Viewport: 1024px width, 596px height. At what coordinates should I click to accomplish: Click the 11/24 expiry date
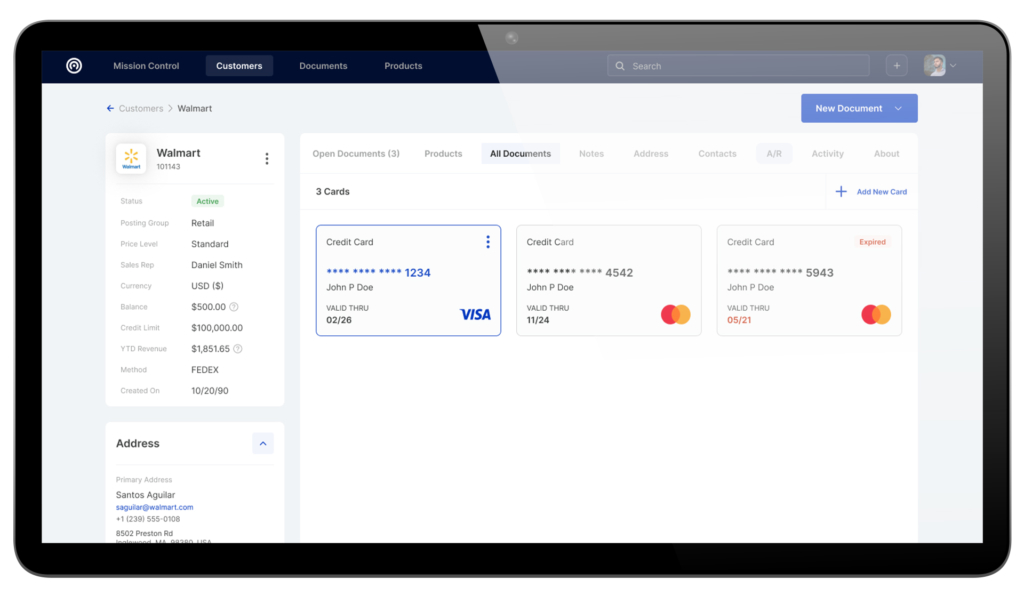(x=538, y=320)
